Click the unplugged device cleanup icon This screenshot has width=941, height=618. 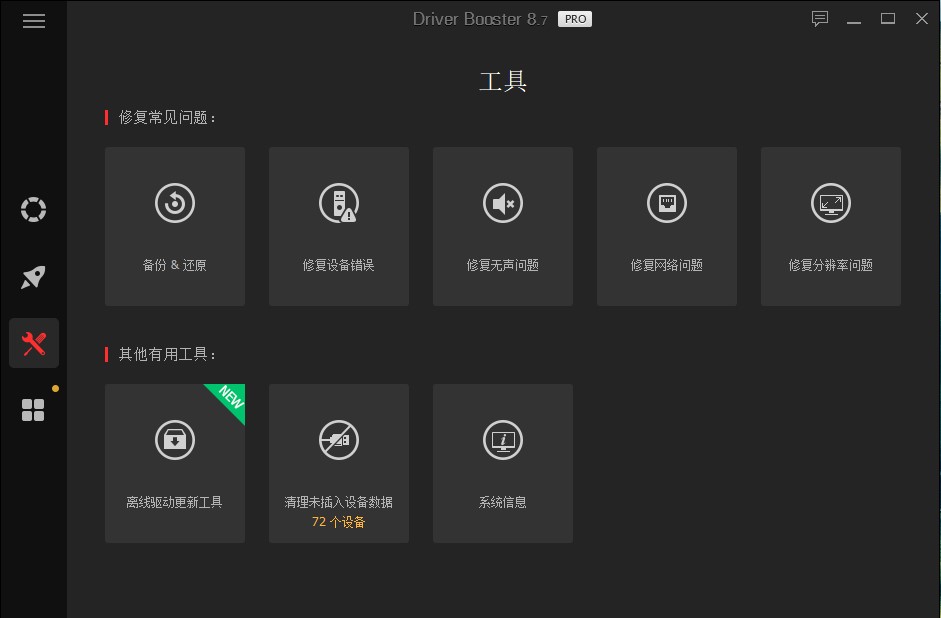pyautogui.click(x=339, y=440)
